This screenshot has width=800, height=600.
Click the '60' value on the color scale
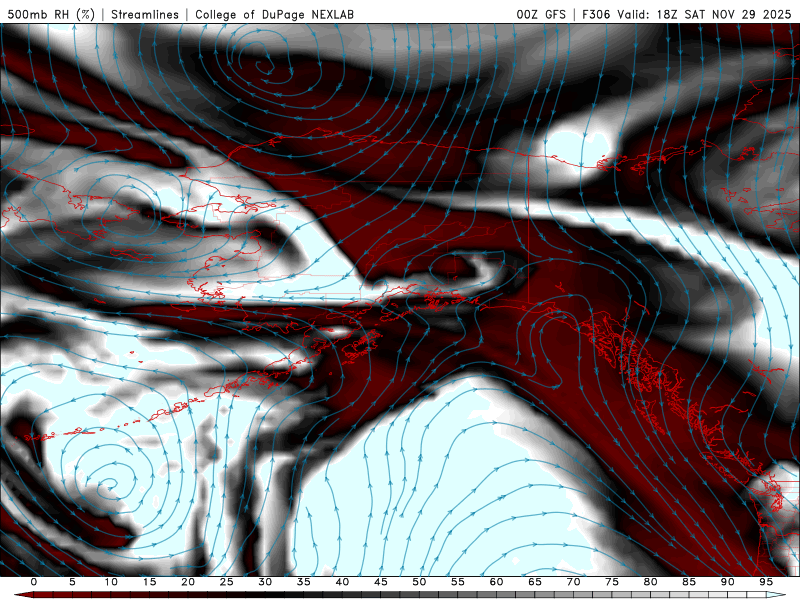[x=496, y=582]
